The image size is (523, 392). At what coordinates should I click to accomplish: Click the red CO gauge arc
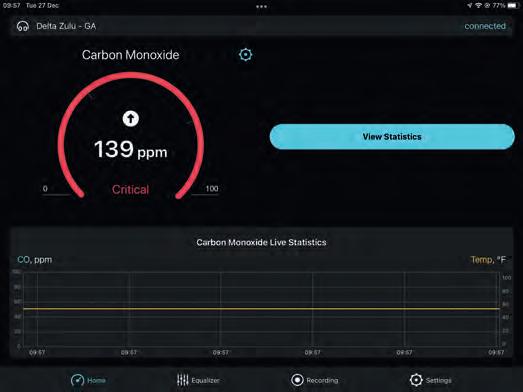(x=130, y=75)
